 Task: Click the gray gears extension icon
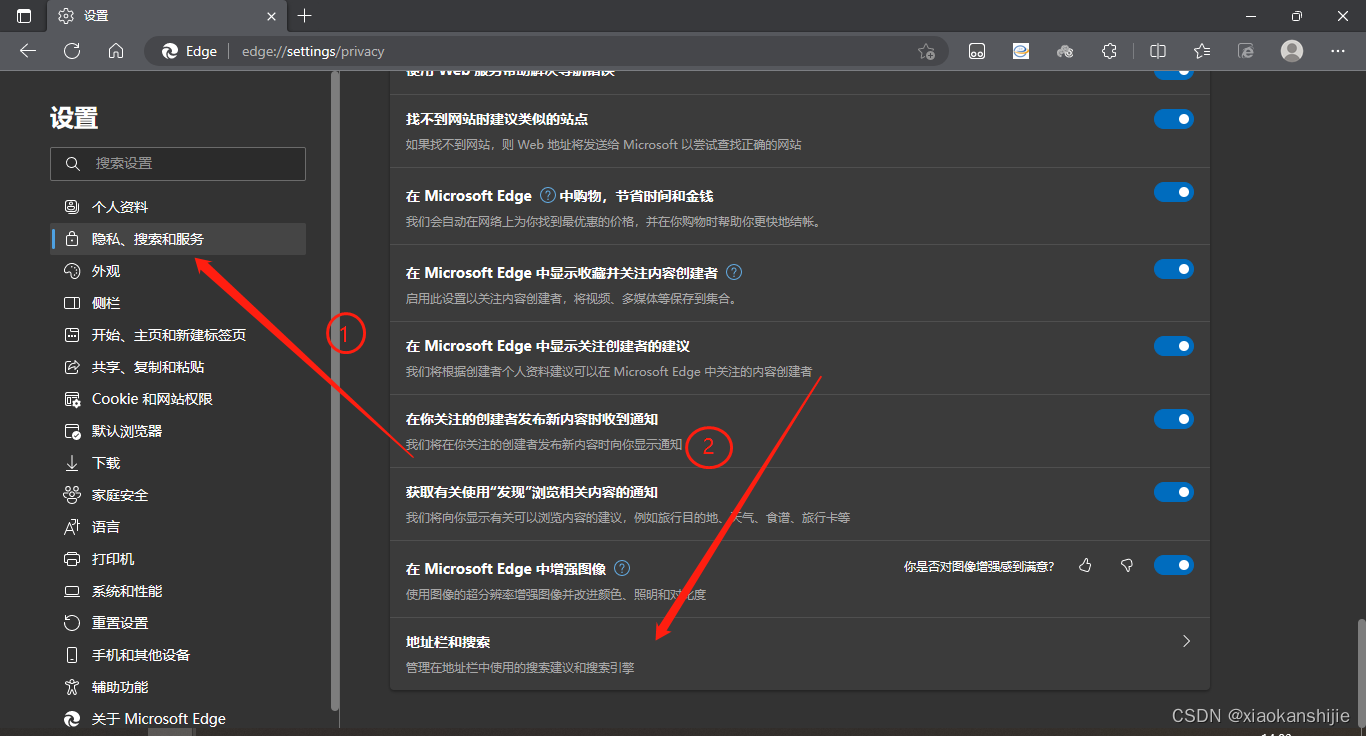click(x=1065, y=51)
